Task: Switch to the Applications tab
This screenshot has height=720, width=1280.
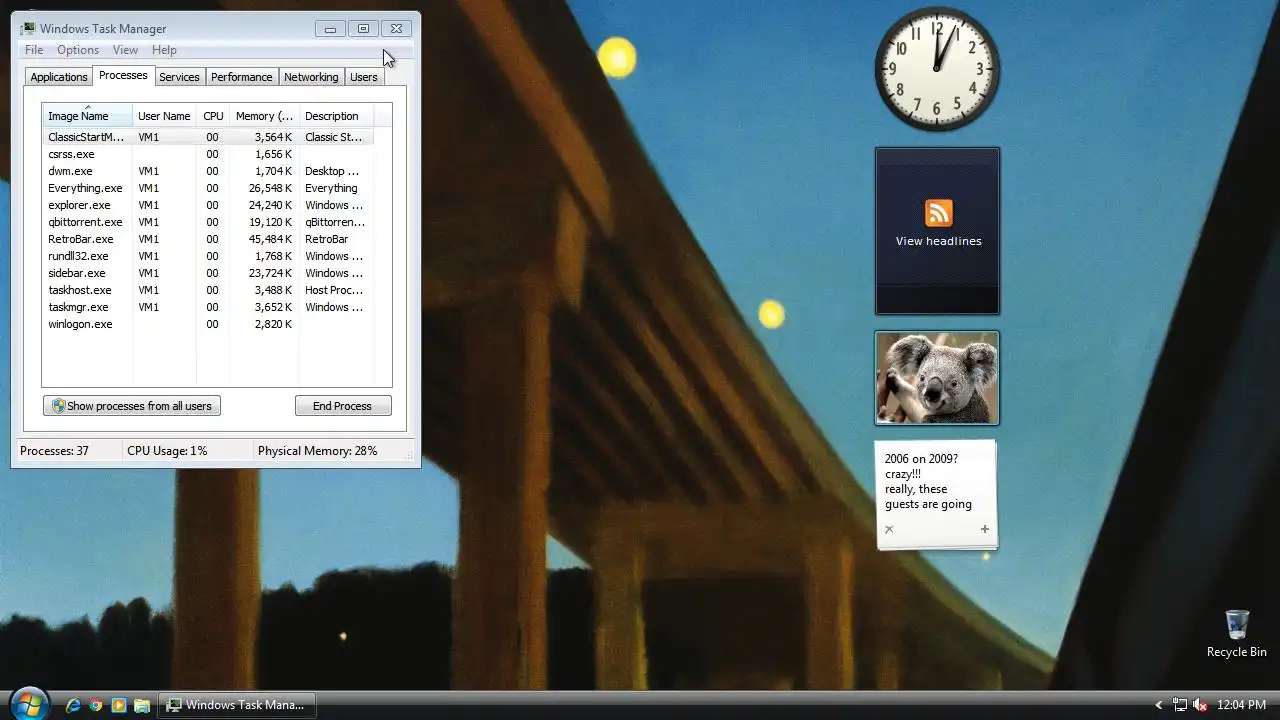Action: [59, 77]
